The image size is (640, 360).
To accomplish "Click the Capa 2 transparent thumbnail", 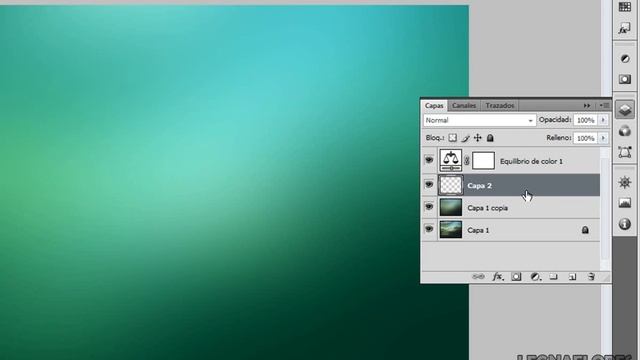I will 451,185.
